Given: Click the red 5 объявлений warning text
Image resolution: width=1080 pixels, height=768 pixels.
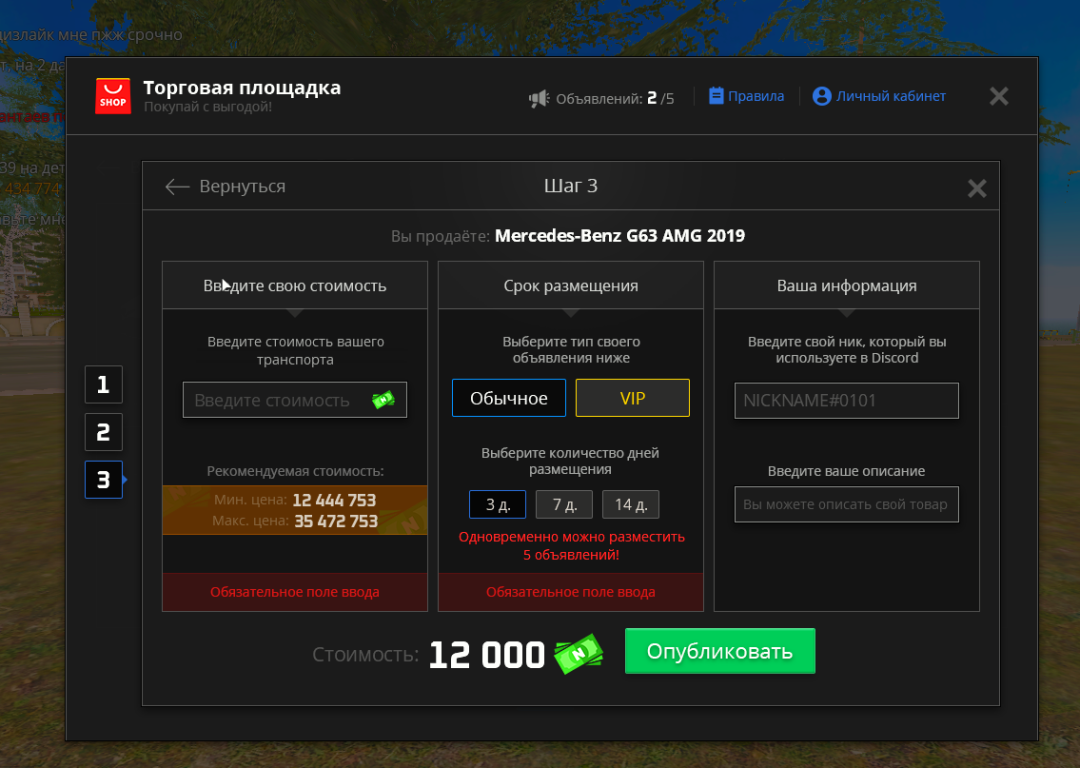Looking at the screenshot, I should pos(571,546).
